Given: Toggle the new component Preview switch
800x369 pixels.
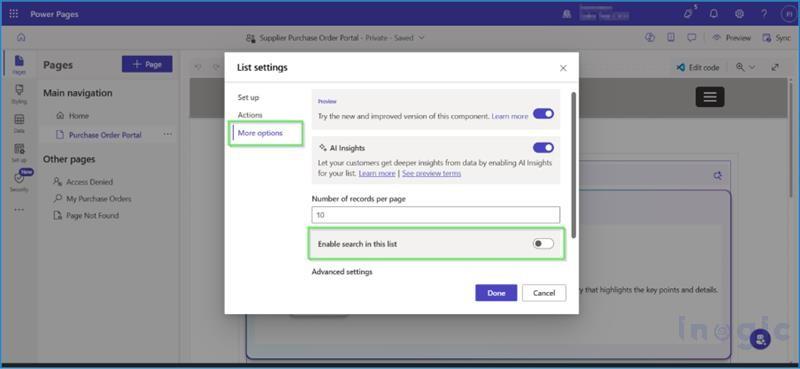Looking at the screenshot, I should [543, 114].
